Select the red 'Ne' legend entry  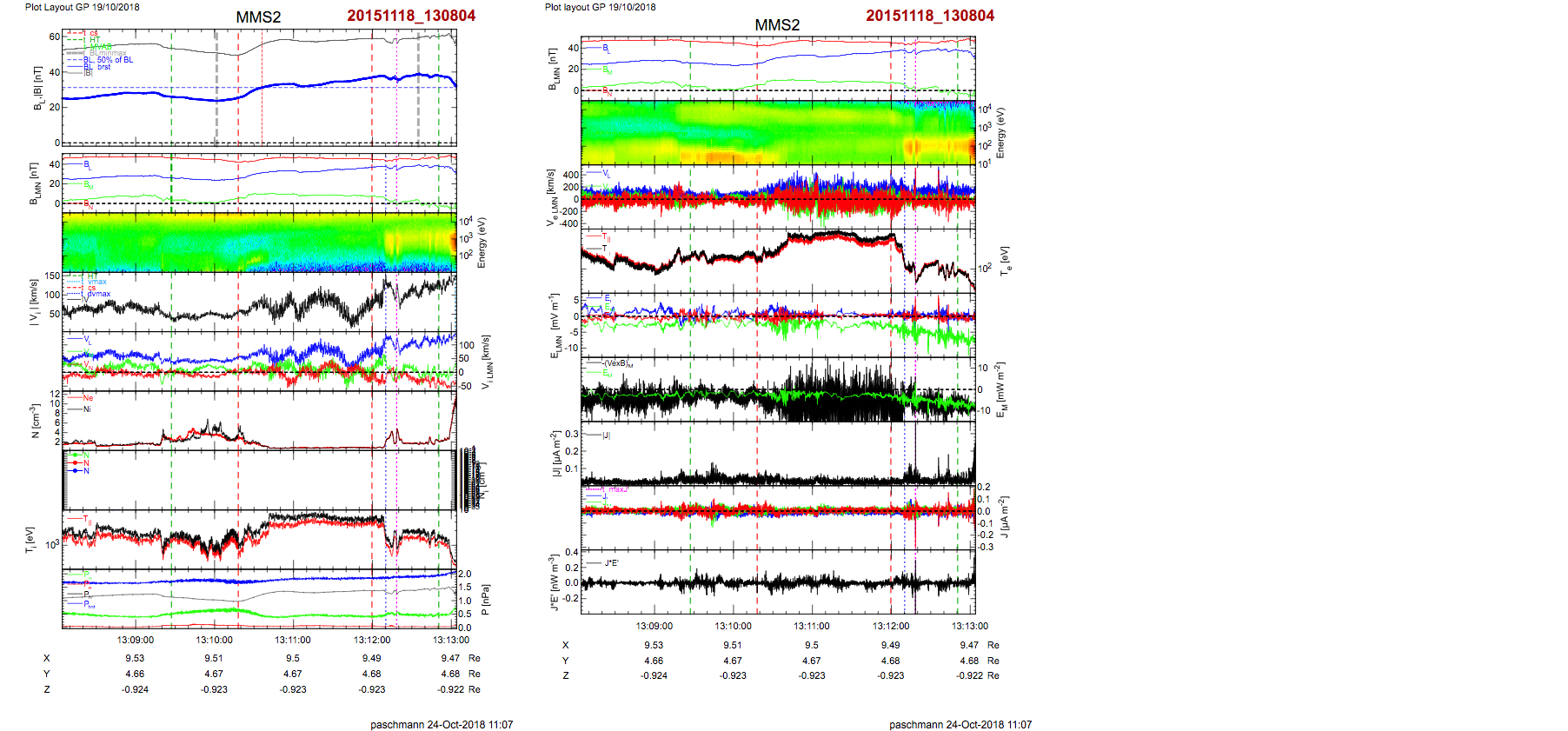pyautogui.click(x=88, y=398)
